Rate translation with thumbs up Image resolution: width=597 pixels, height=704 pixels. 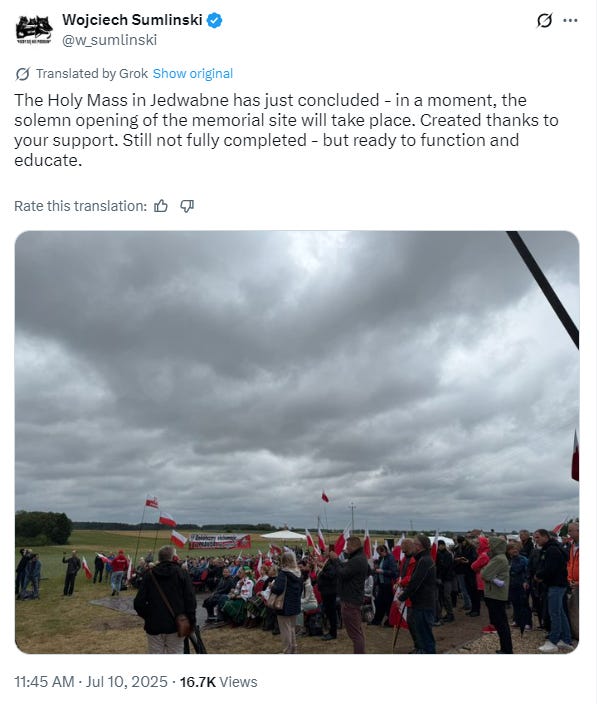coord(161,206)
